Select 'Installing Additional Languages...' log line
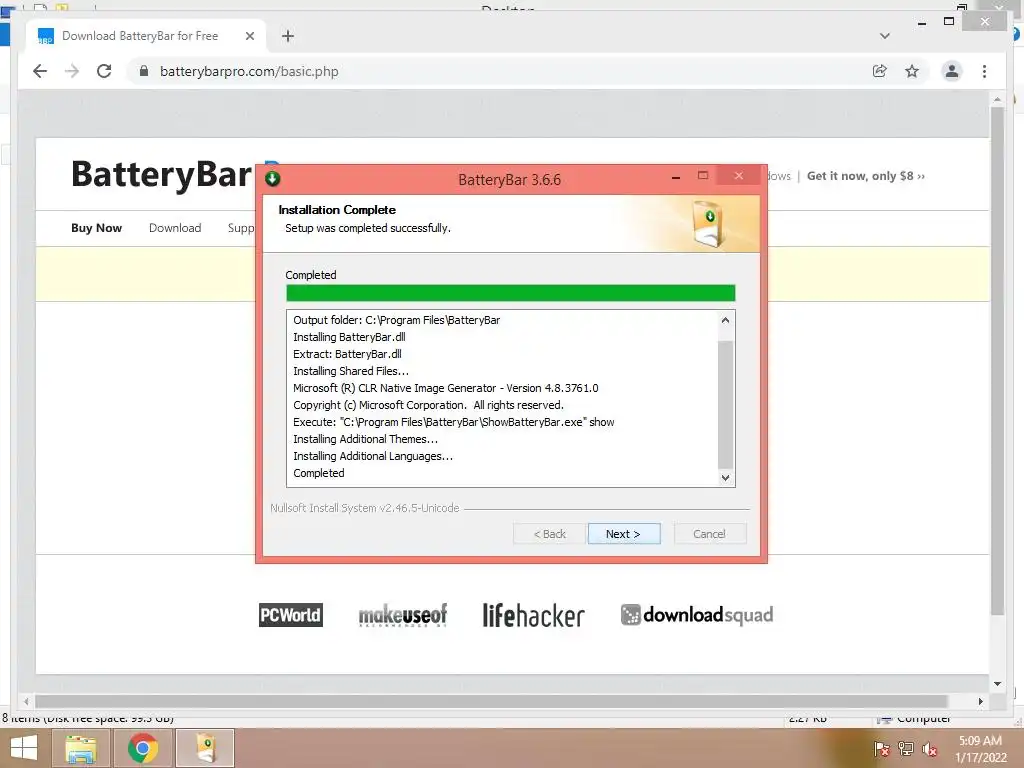This screenshot has height=768, width=1024. [373, 456]
